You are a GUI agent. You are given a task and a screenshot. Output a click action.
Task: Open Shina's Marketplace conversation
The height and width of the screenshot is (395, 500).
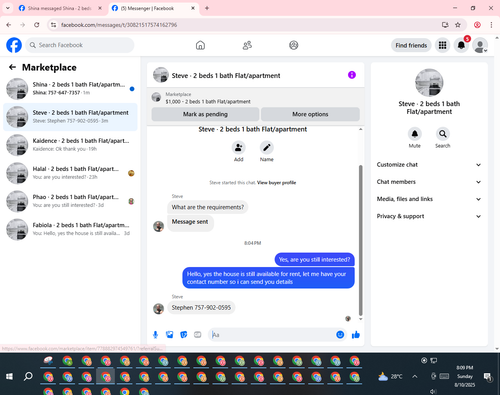click(70, 89)
